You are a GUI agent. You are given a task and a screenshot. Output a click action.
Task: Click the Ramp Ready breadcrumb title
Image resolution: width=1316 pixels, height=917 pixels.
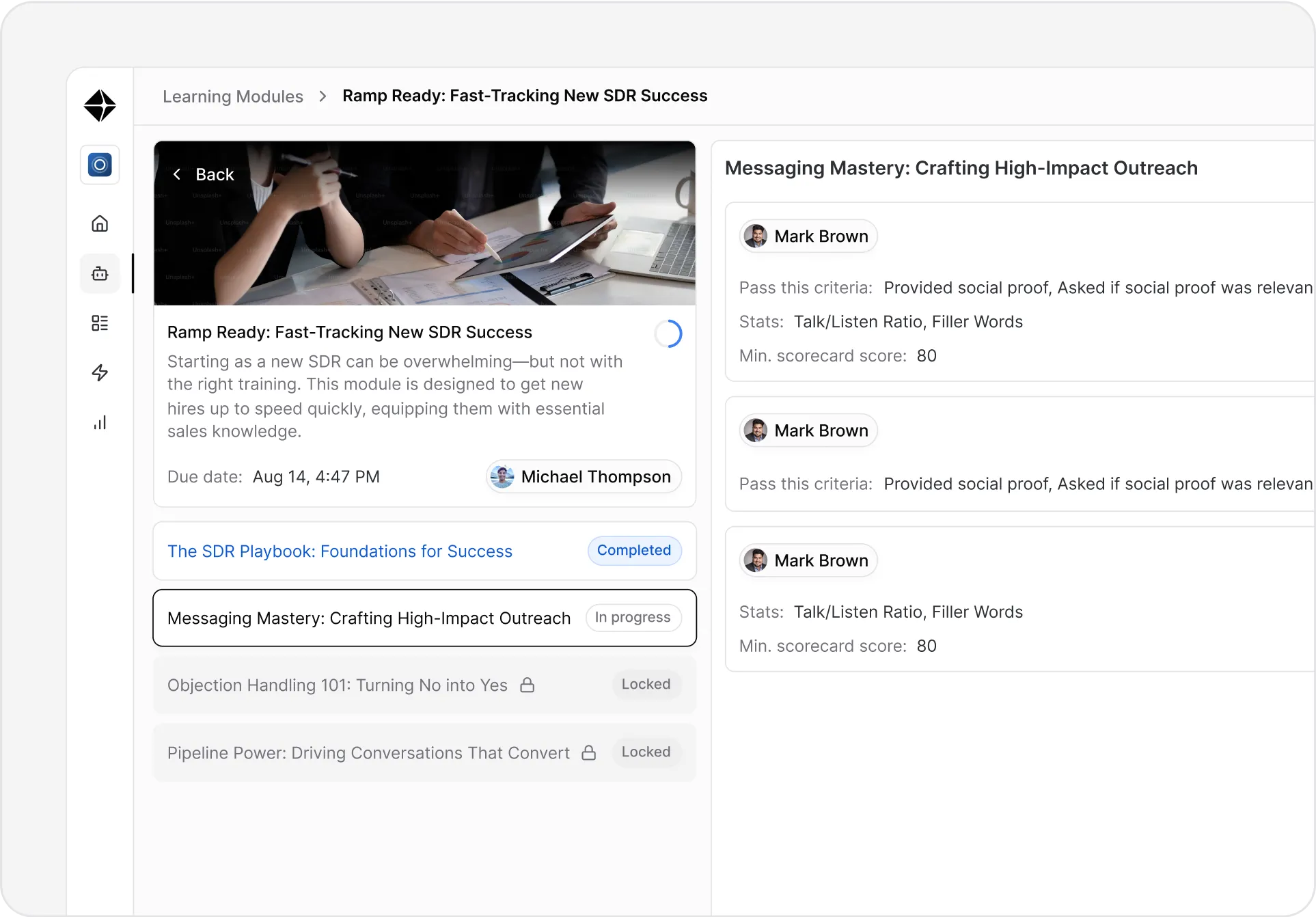point(525,96)
